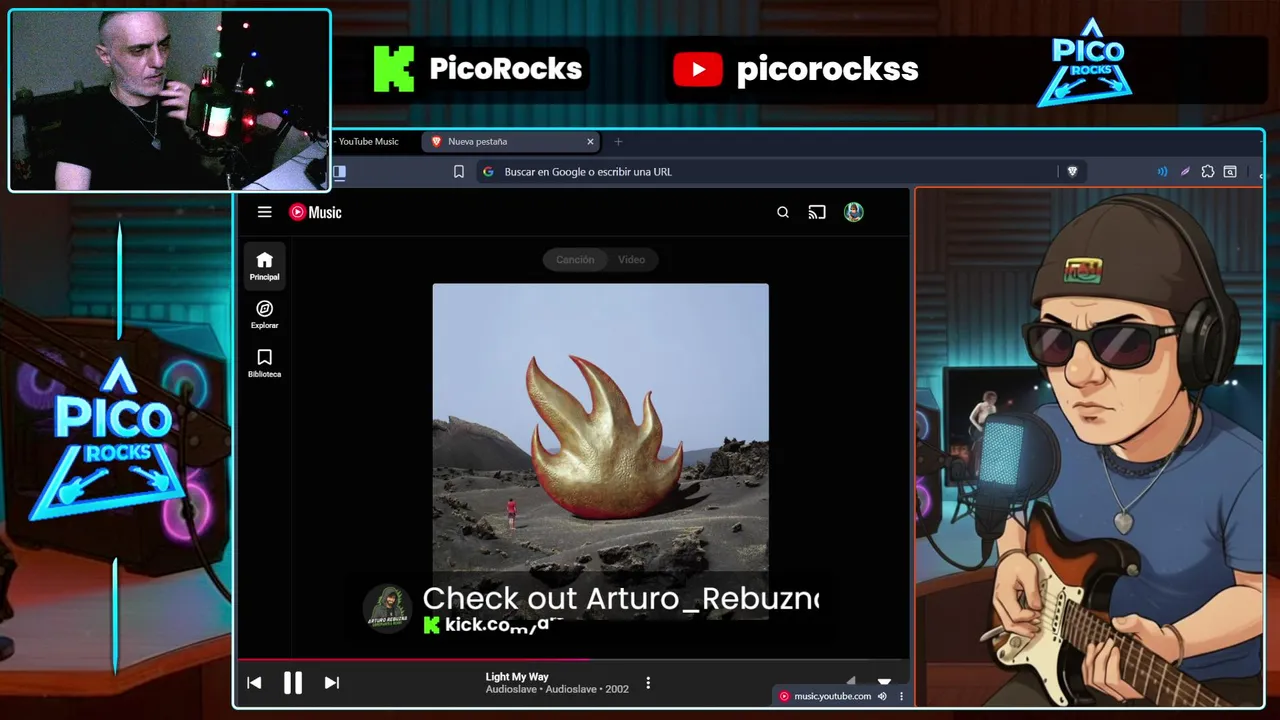
Task: Open search in YouTube Music
Action: [x=783, y=212]
